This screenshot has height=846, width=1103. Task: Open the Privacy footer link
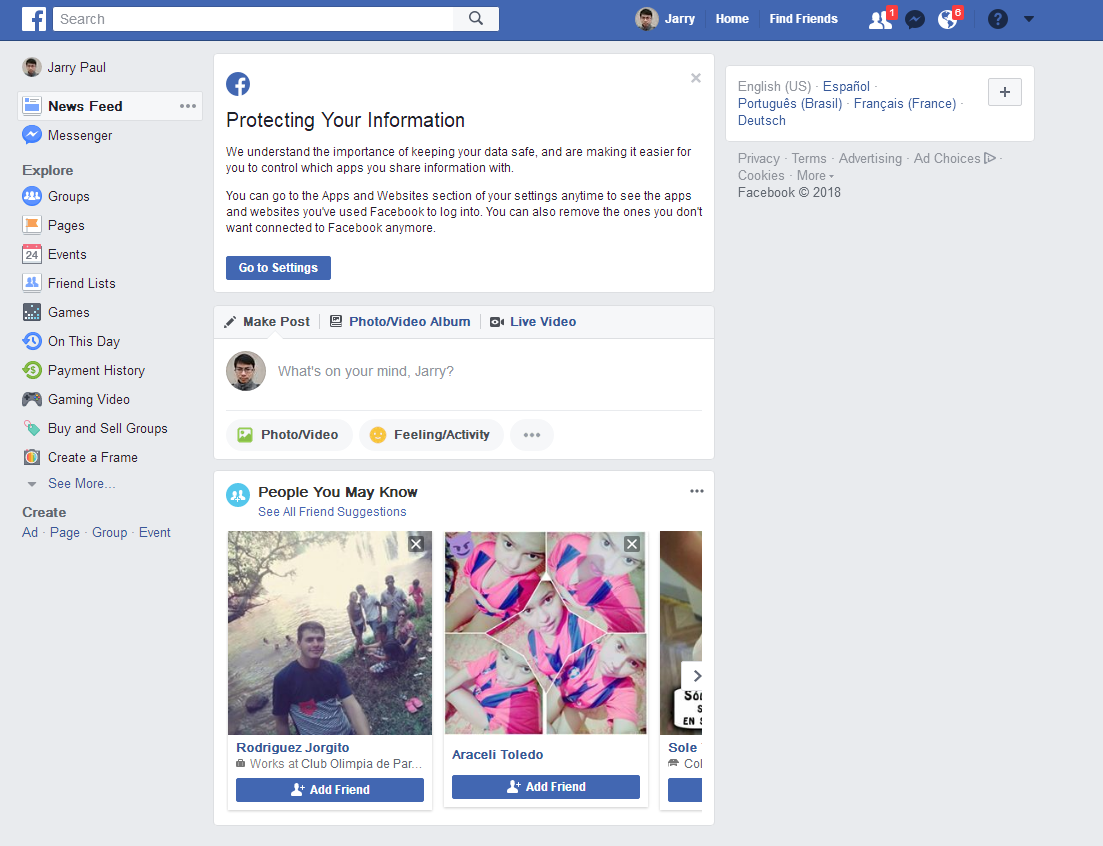click(x=758, y=158)
